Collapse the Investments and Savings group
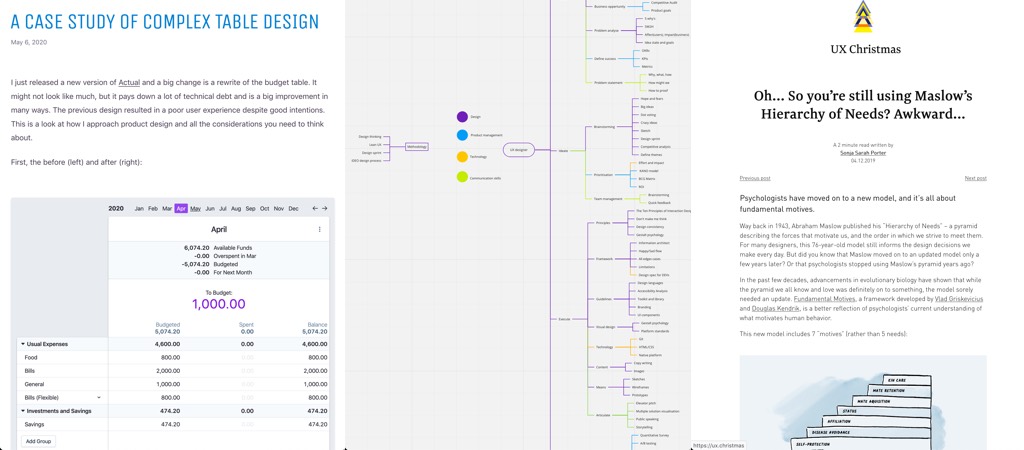This screenshot has width=1024, height=450. tap(23, 411)
